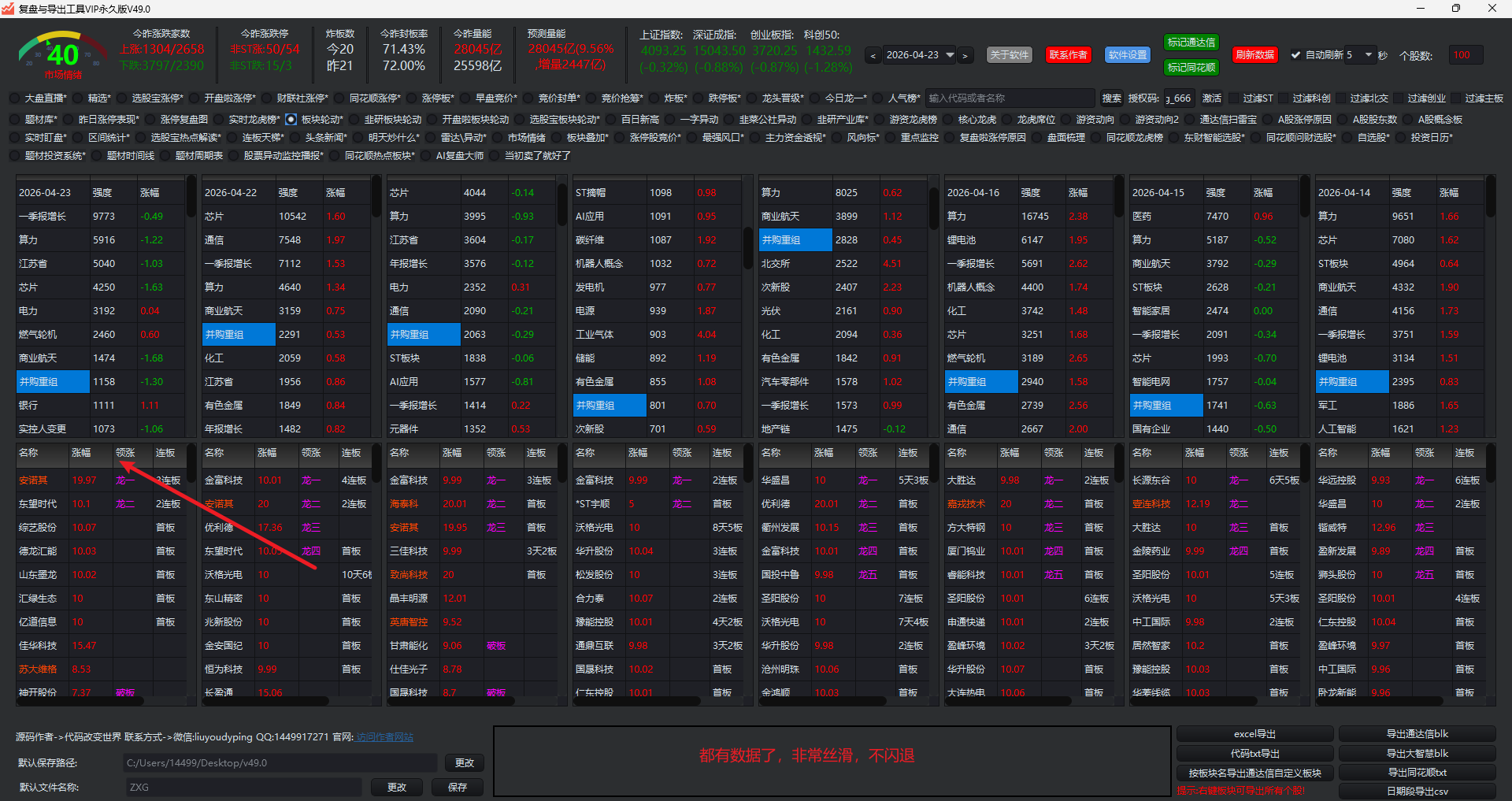The width and height of the screenshot is (1512, 801).
Task: Open 软件设置 software settings
Action: pos(1127,55)
